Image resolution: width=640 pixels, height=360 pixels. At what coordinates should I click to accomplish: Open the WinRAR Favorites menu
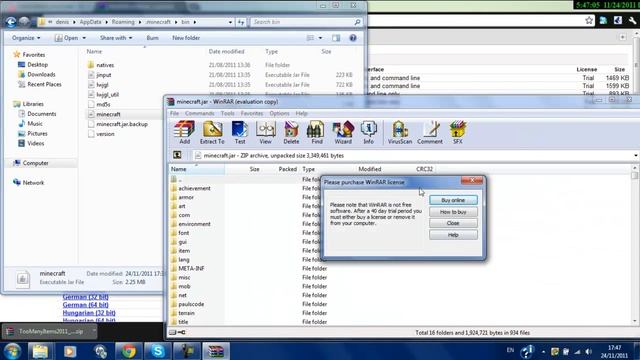[251, 113]
